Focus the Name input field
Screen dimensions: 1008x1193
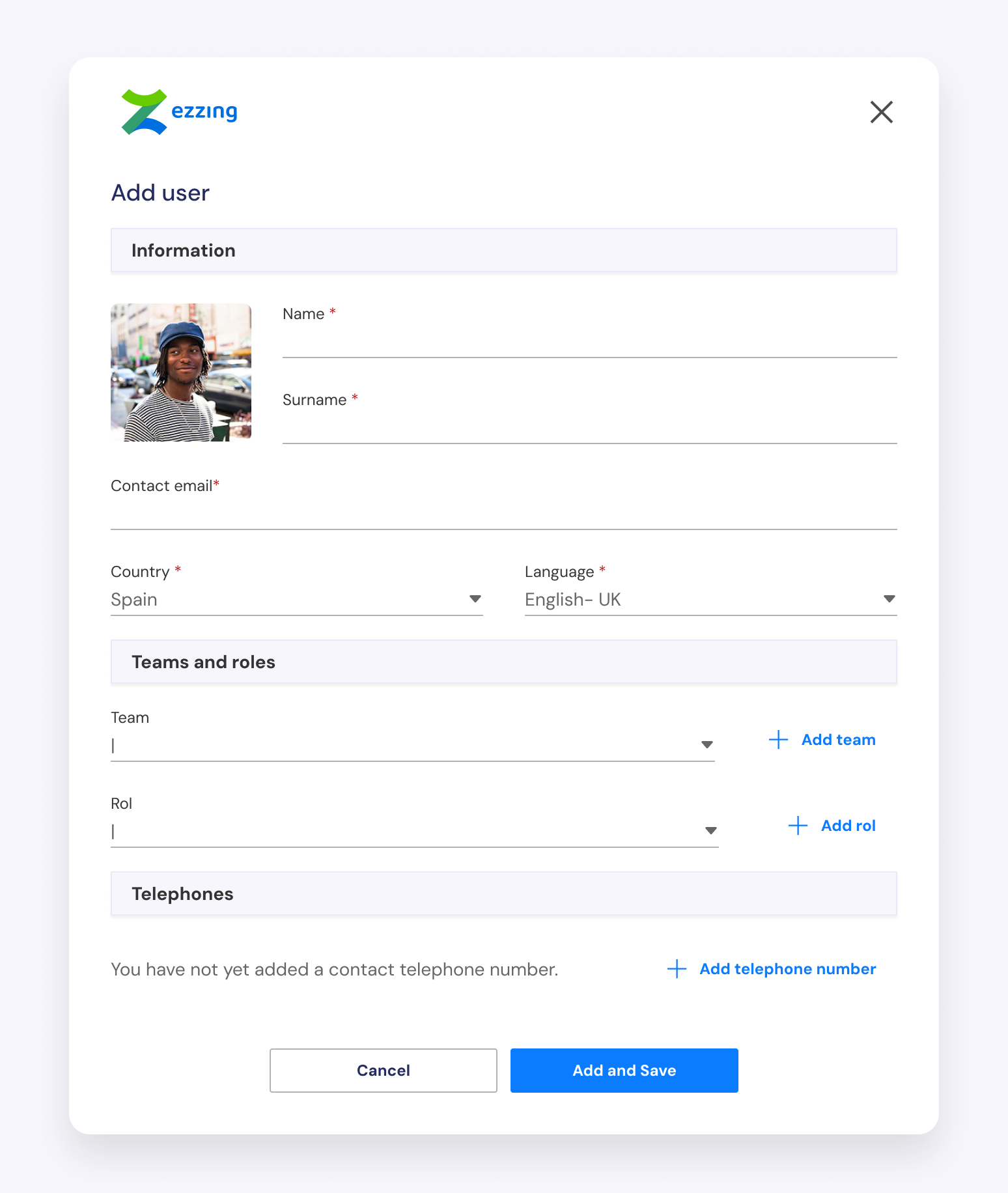589,341
